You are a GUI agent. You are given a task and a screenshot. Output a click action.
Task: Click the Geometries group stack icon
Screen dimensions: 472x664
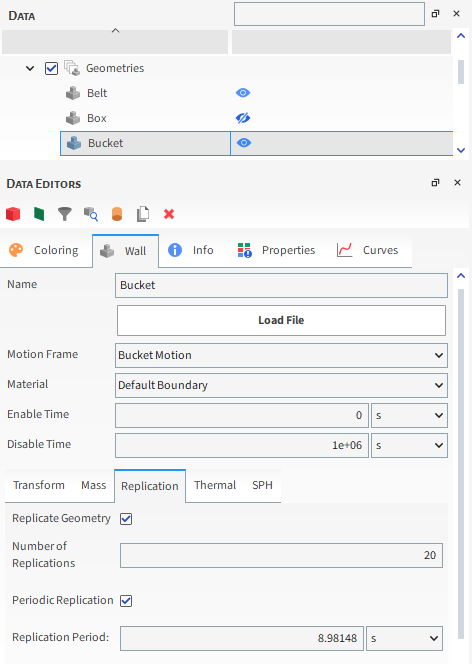pyautogui.click(x=72, y=68)
